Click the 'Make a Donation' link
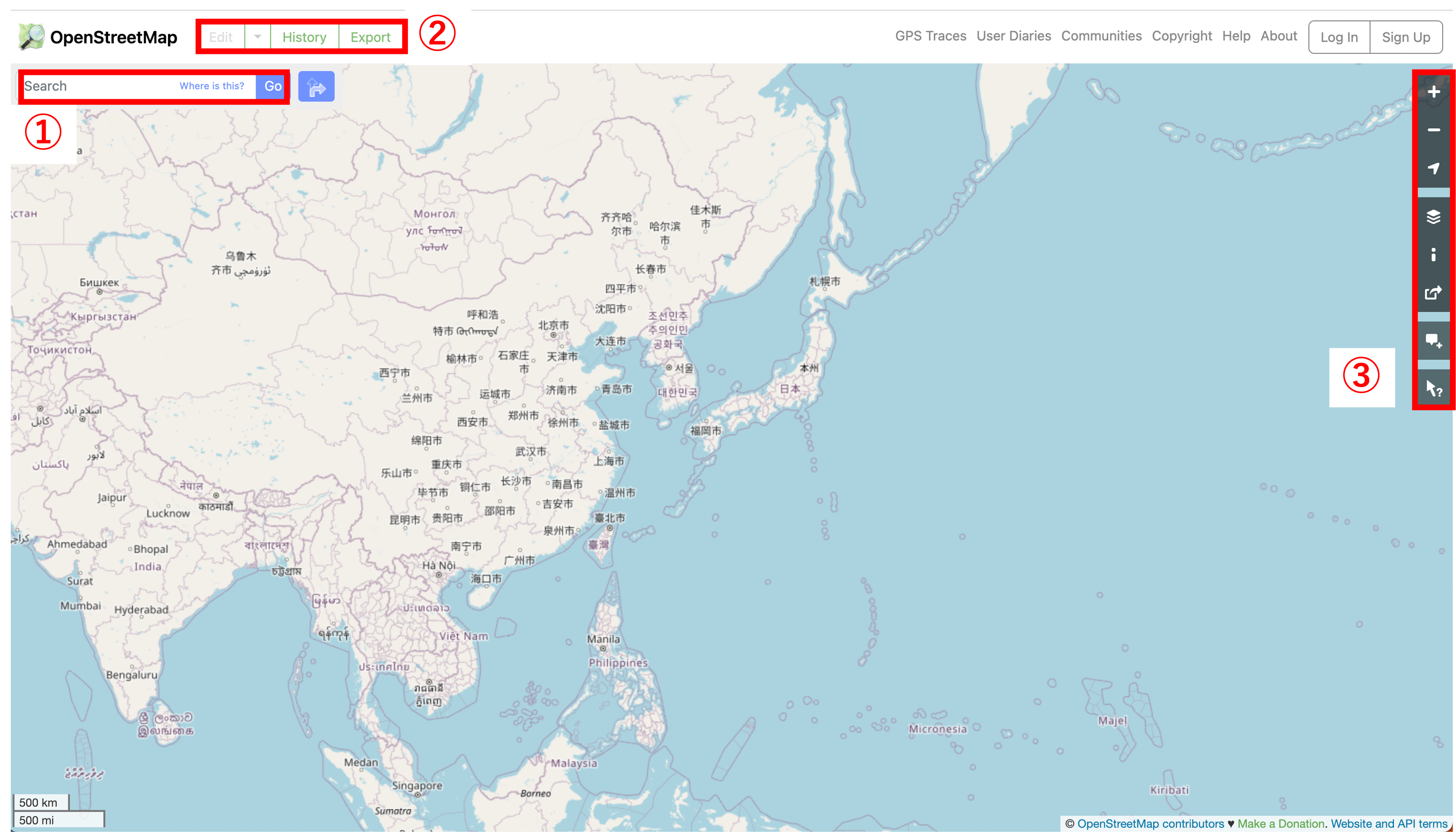Image resolution: width=1456 pixels, height=832 pixels. coord(1281,823)
